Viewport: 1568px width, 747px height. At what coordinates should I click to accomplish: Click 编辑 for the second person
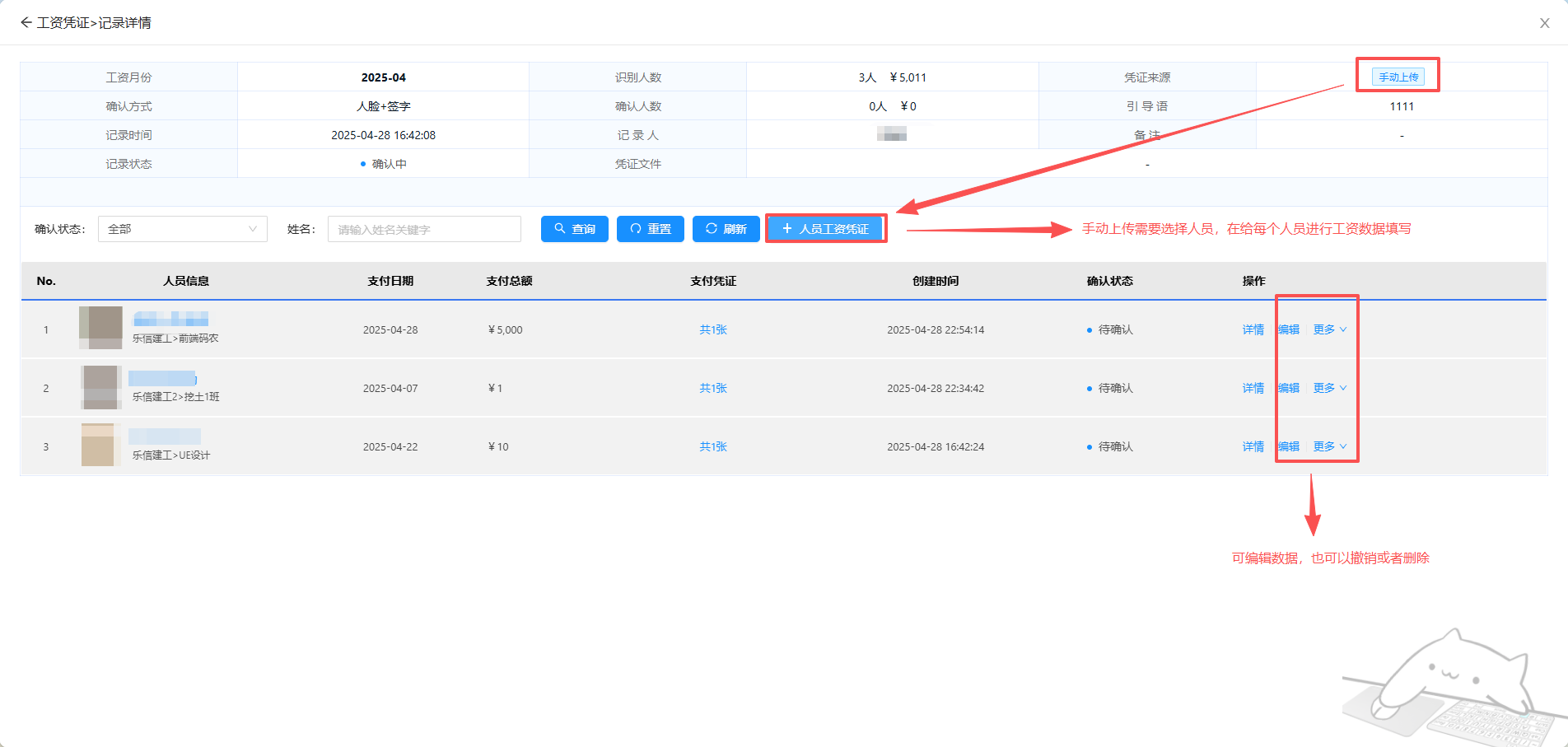1289,388
